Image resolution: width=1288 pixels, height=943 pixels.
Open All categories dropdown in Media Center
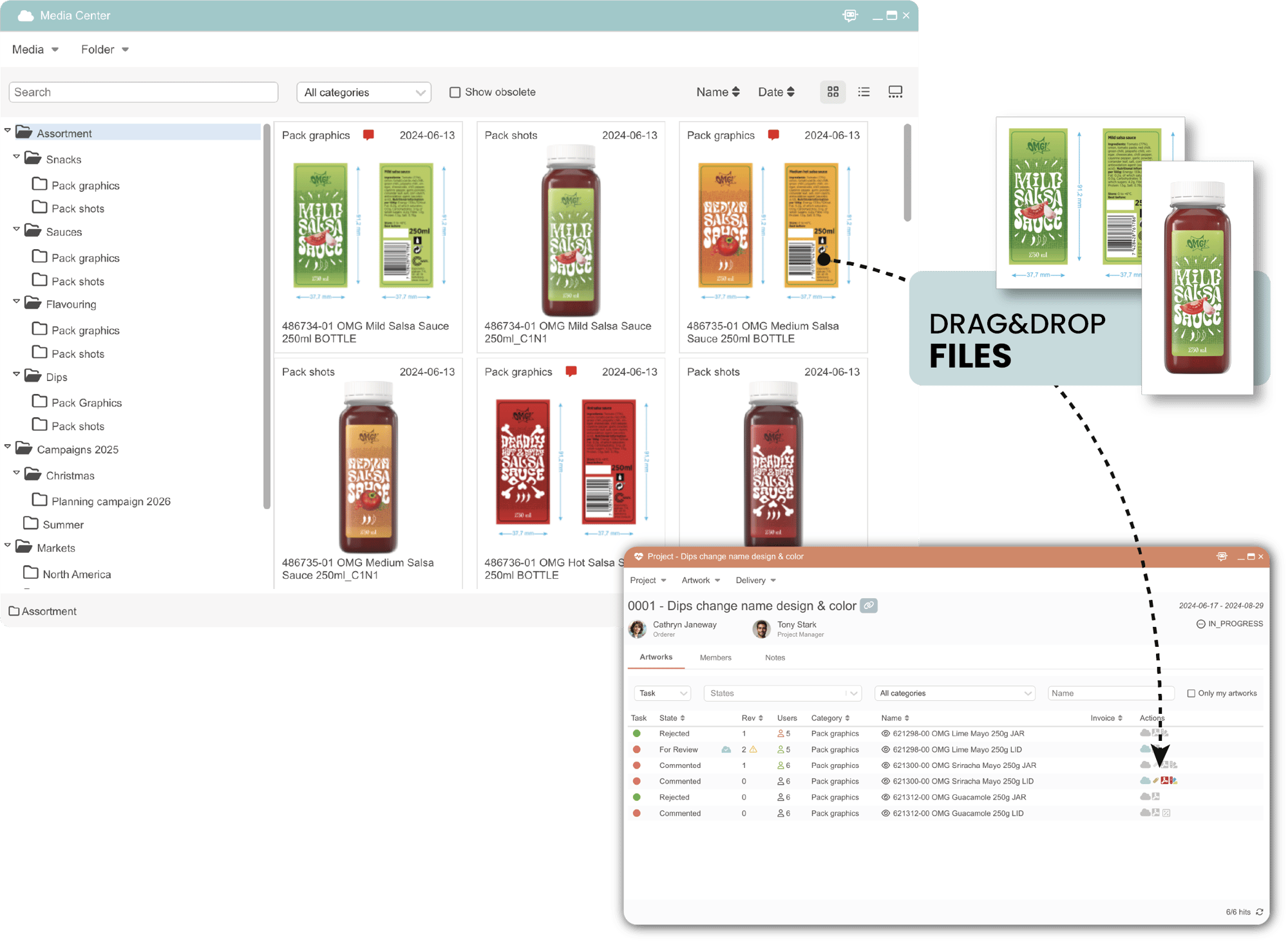point(364,92)
